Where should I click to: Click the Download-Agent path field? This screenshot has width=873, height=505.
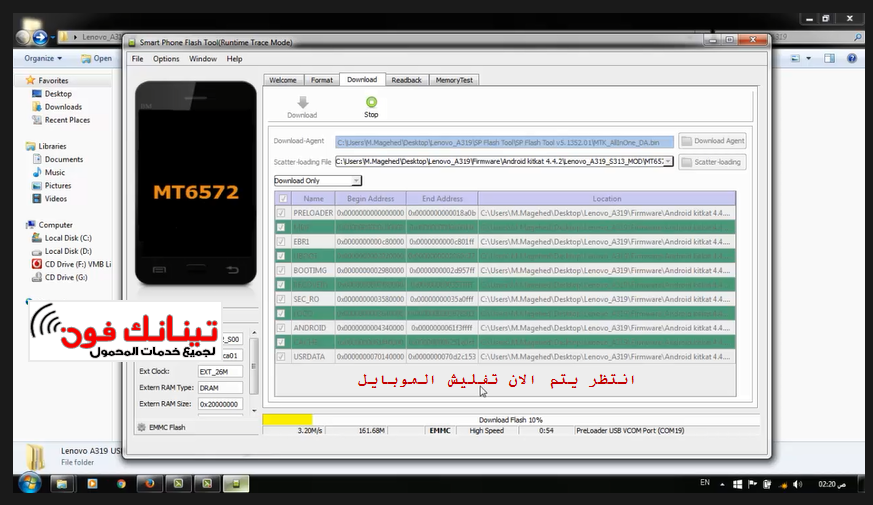click(x=504, y=142)
